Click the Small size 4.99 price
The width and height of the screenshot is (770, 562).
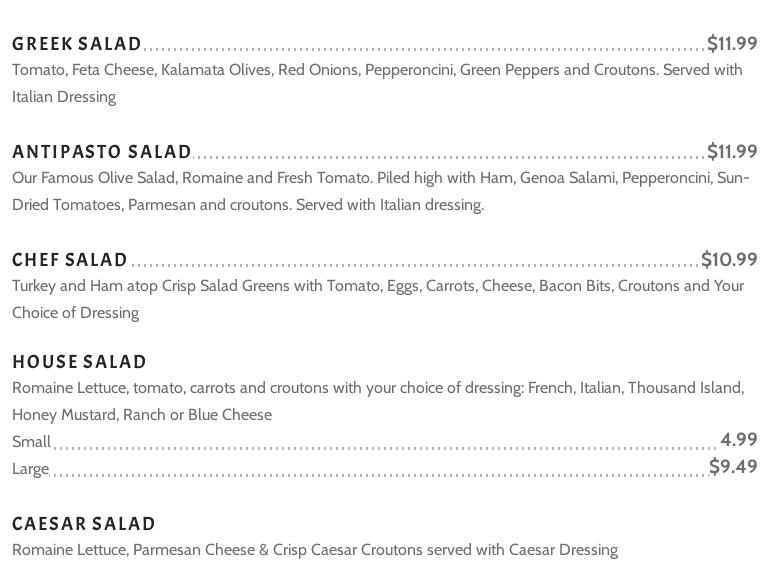click(x=738, y=439)
